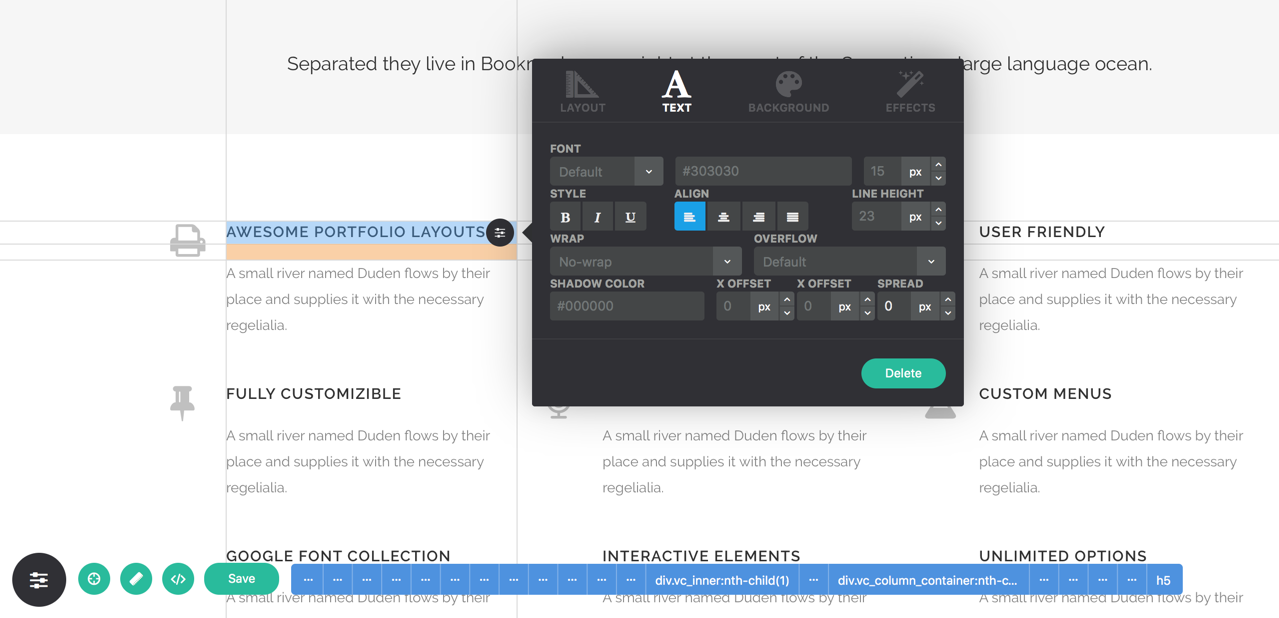Click paragraph under User Friendly heading

(x=1111, y=299)
